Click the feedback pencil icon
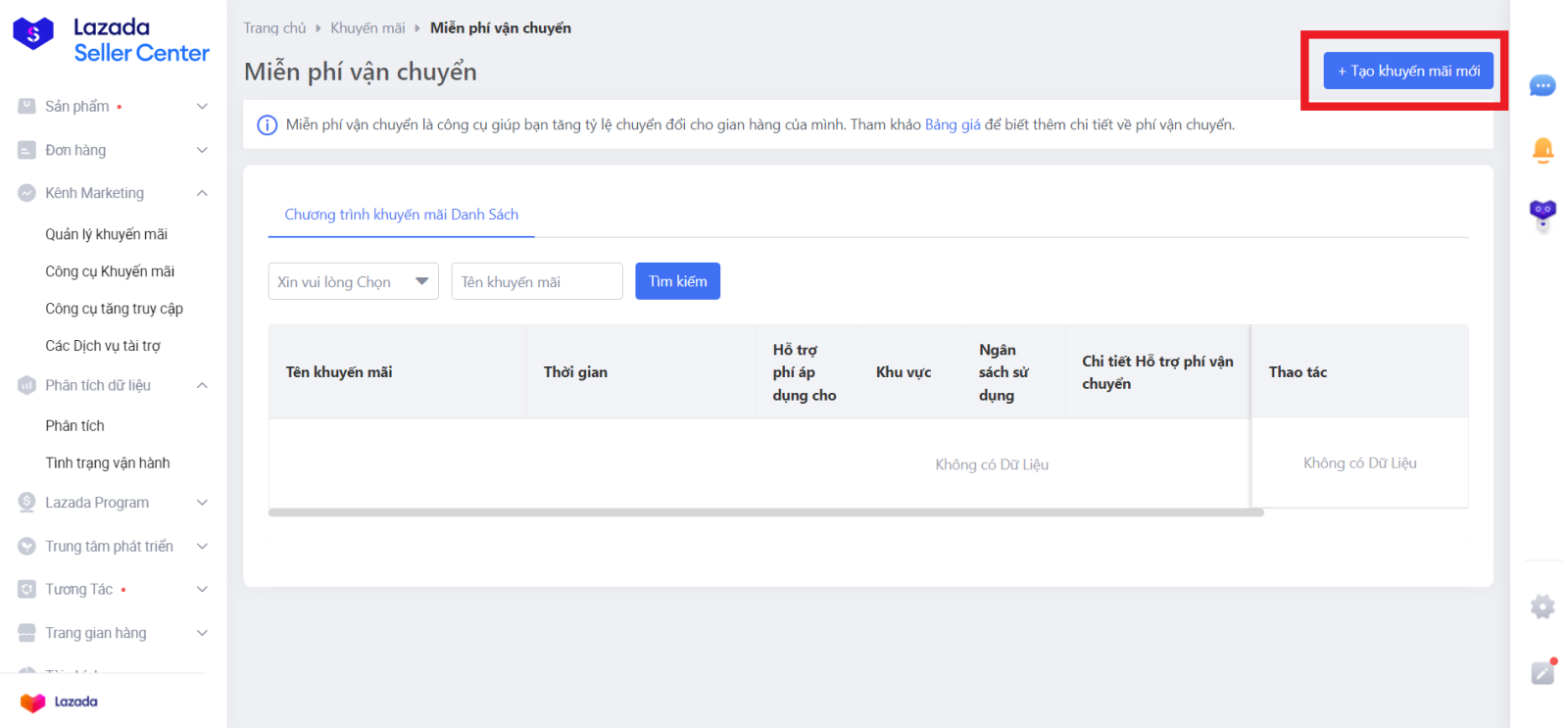 (x=1543, y=673)
